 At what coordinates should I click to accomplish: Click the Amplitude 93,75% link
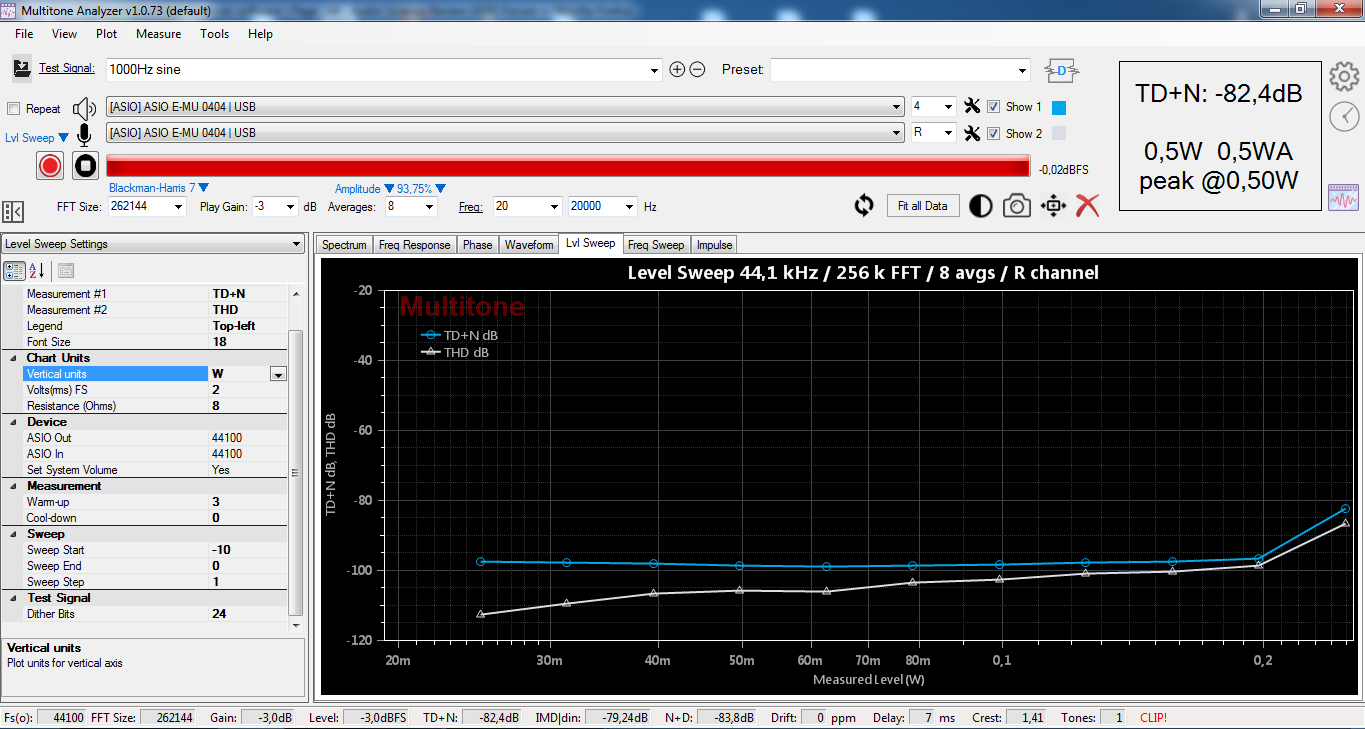[390, 188]
